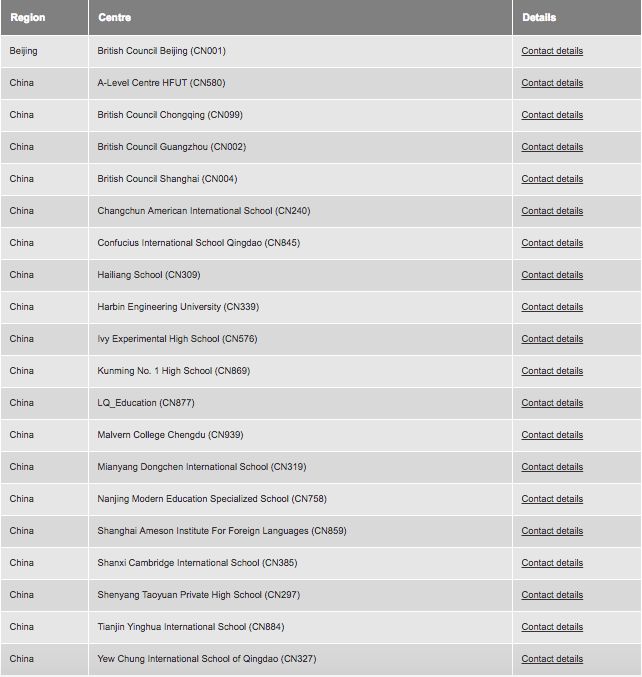Open Contact details for Kunming No. 1 High School
This screenshot has height=677, width=642.
552,370
